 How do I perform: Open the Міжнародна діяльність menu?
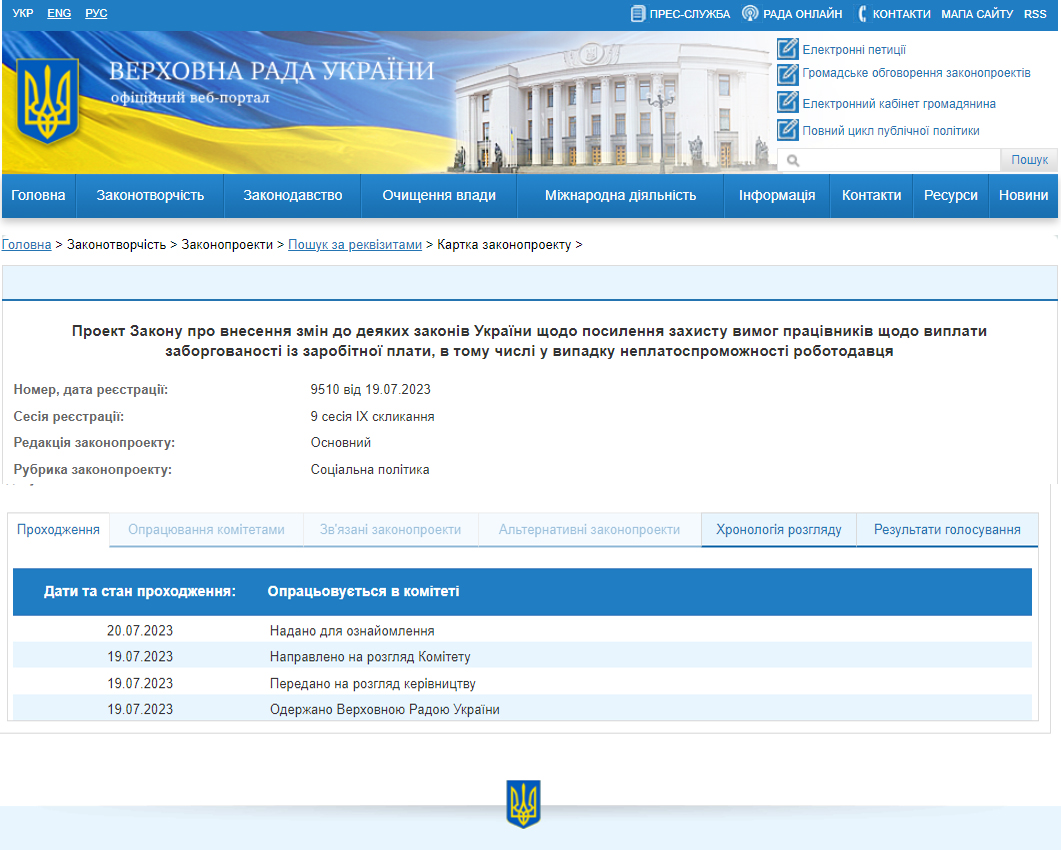[620, 196]
